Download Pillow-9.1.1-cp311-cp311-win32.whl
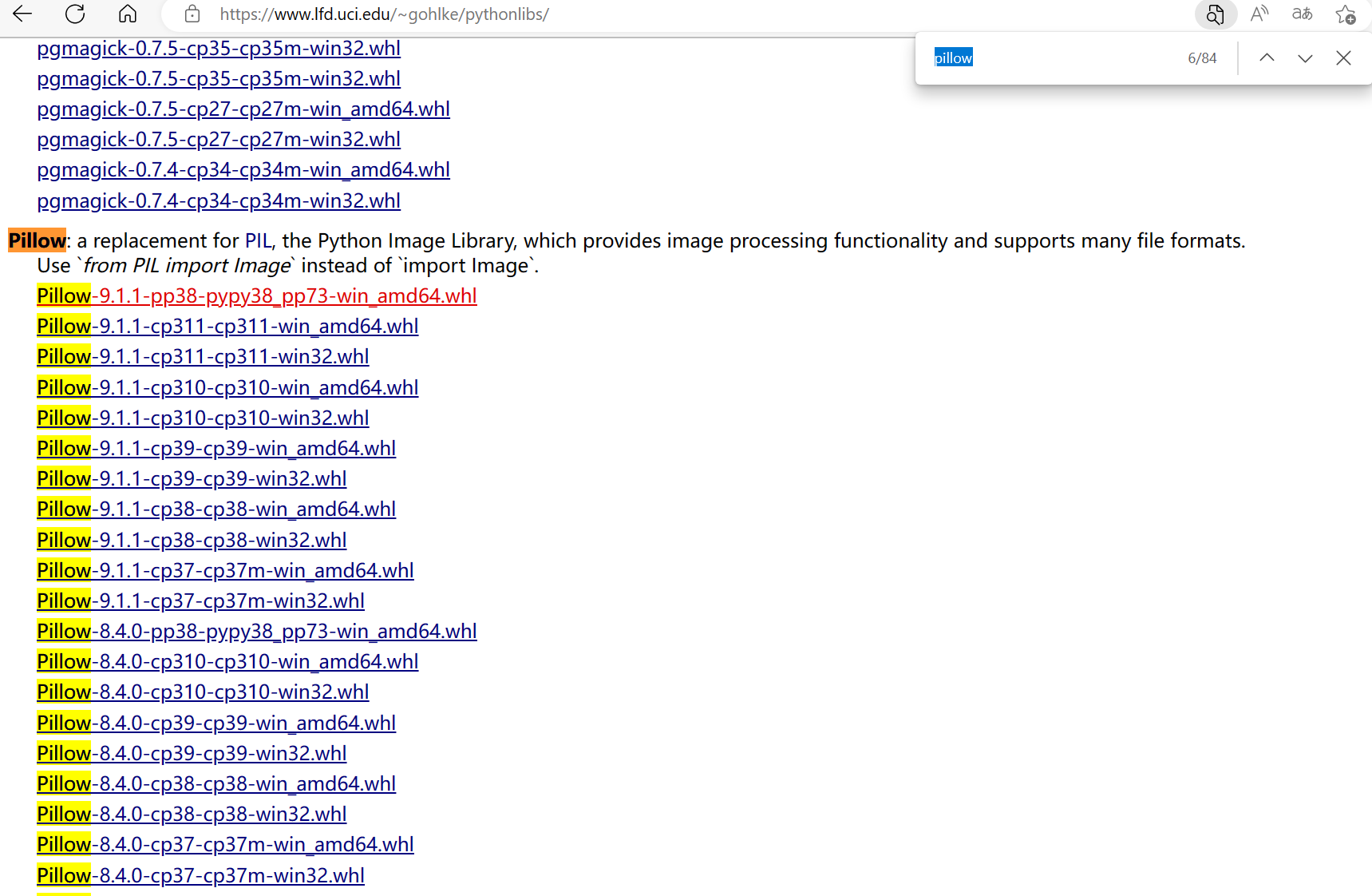1372x896 pixels. click(203, 356)
